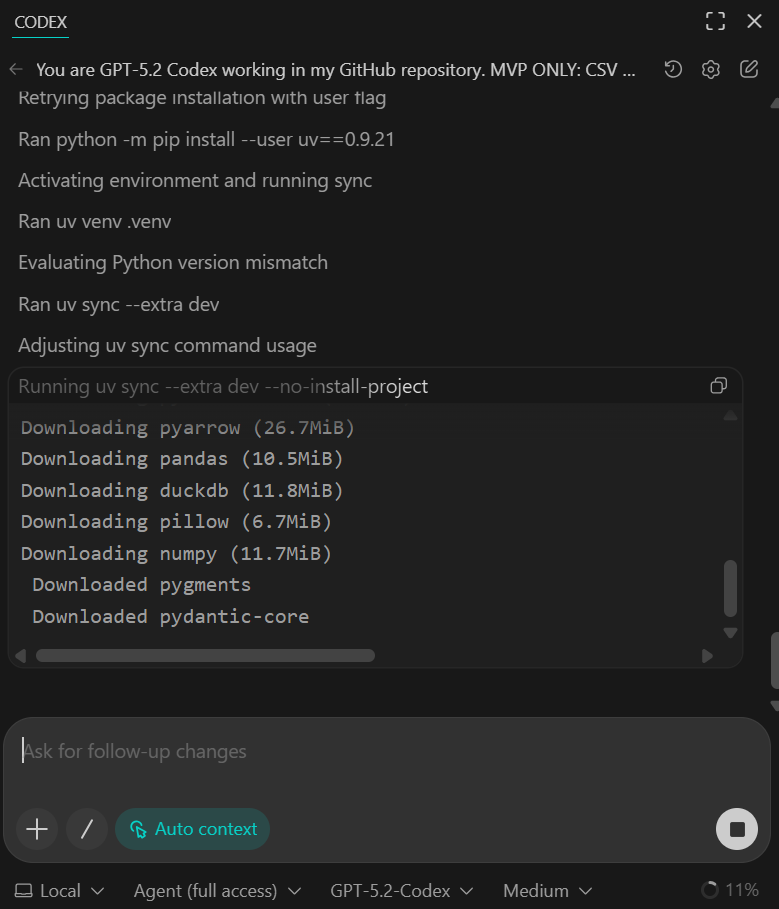Image resolution: width=779 pixels, height=909 pixels.
Task: Go back using the arrow beside the prompt
Action: coord(18,69)
